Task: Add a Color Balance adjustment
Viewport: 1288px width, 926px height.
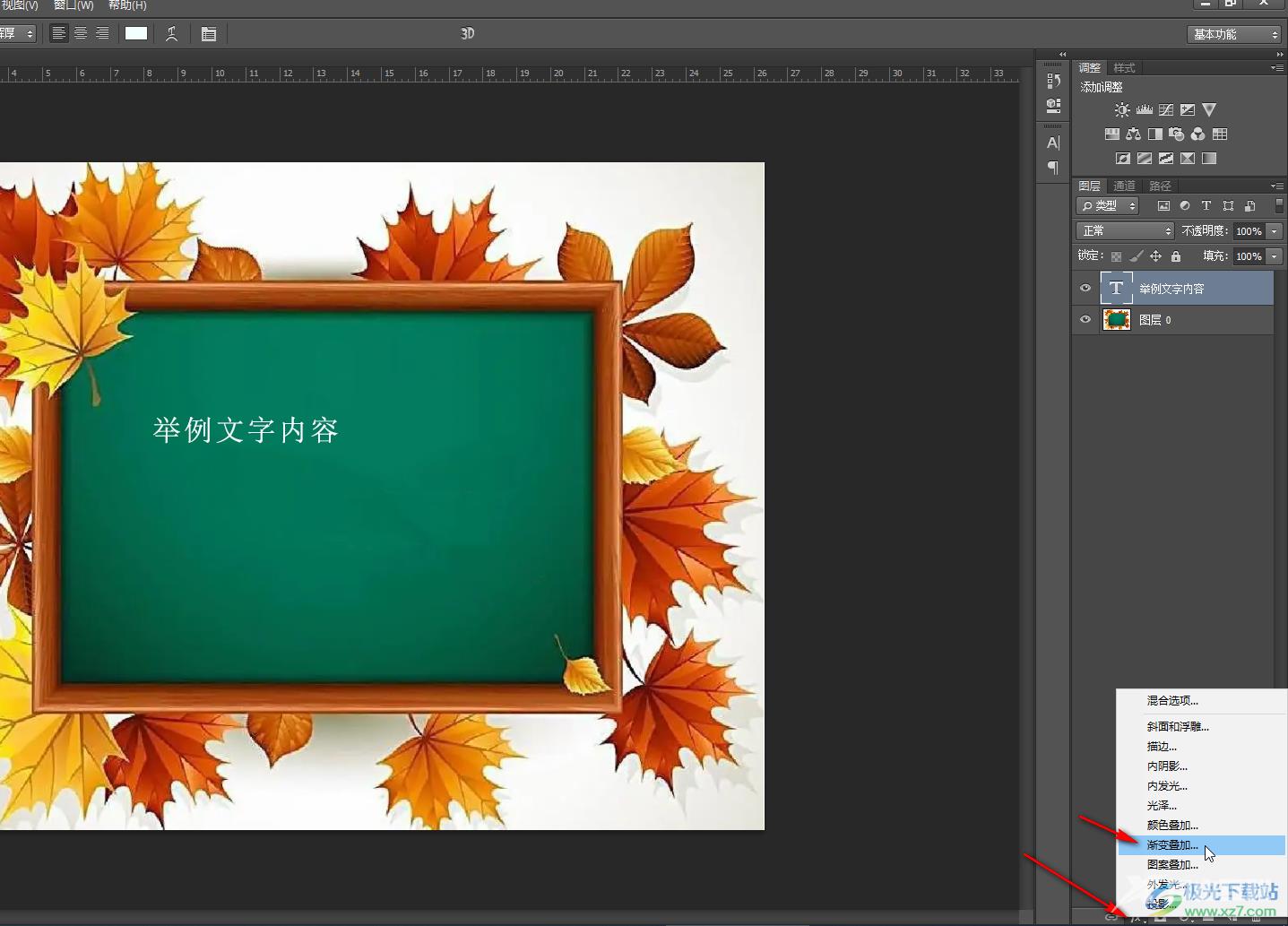Action: pyautogui.click(x=1133, y=134)
